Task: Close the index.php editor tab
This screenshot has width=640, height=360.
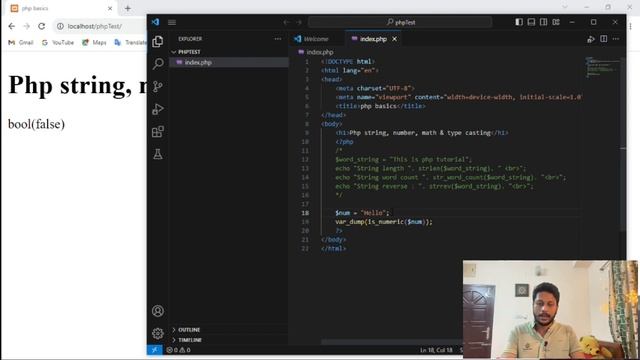Action: pyautogui.click(x=394, y=39)
